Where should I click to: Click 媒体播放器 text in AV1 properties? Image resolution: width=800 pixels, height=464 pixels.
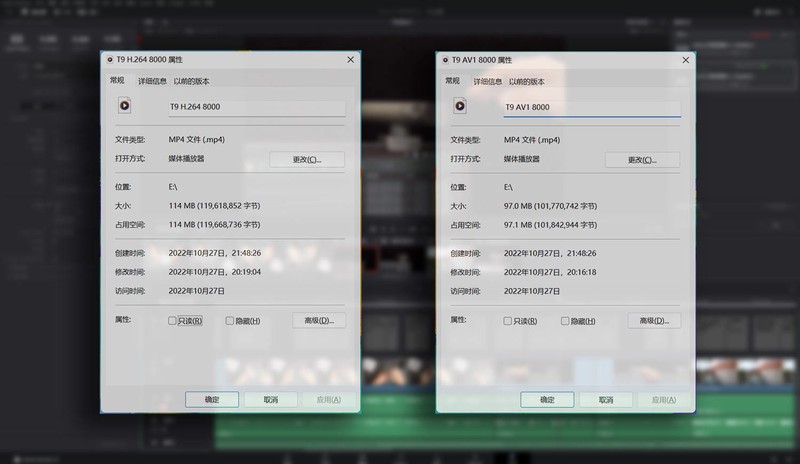521,159
